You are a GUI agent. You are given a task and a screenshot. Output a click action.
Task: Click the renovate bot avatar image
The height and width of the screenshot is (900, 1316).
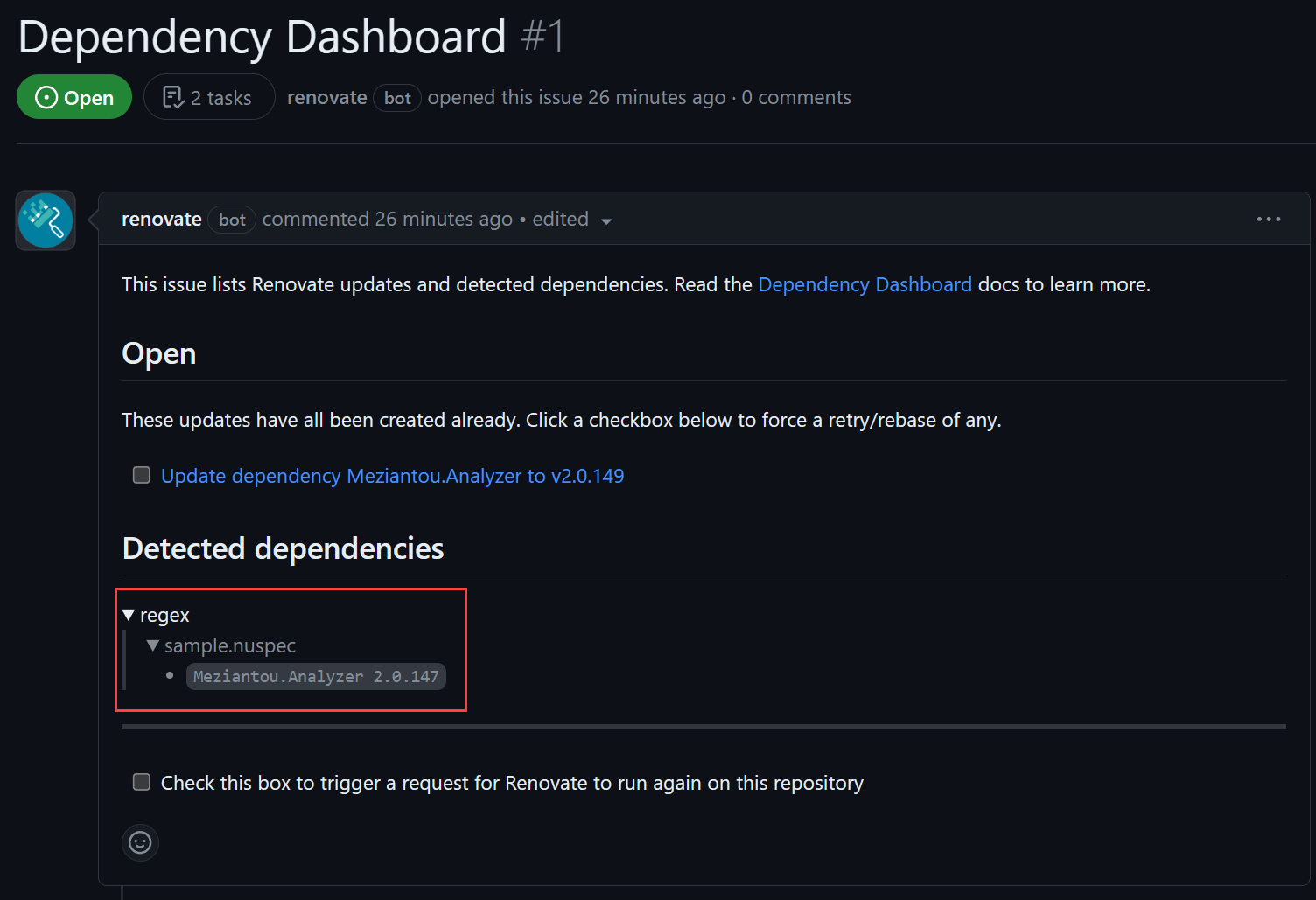click(45, 220)
